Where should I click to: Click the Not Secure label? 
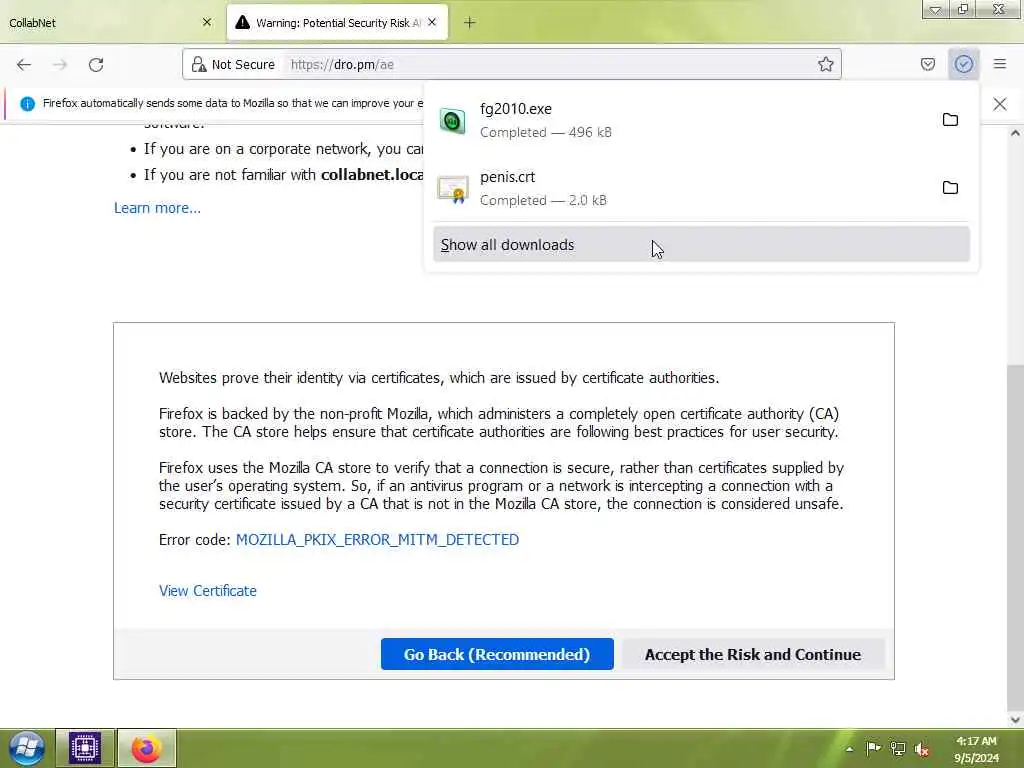(243, 64)
